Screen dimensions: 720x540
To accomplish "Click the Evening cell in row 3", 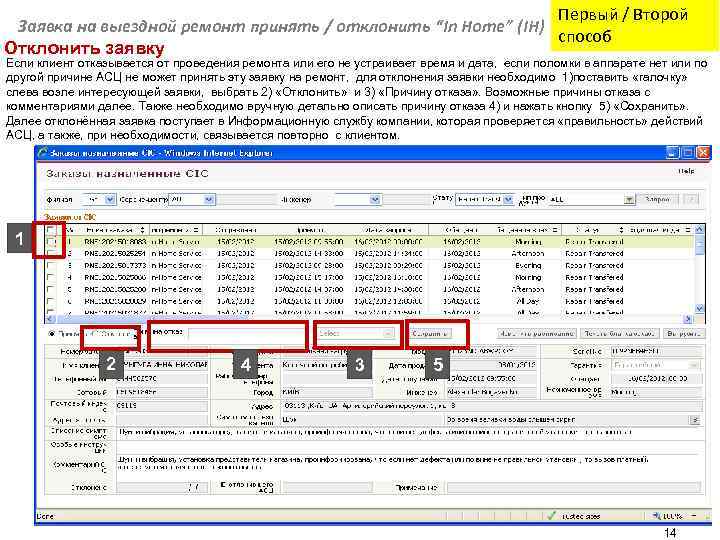I will (x=529, y=265).
